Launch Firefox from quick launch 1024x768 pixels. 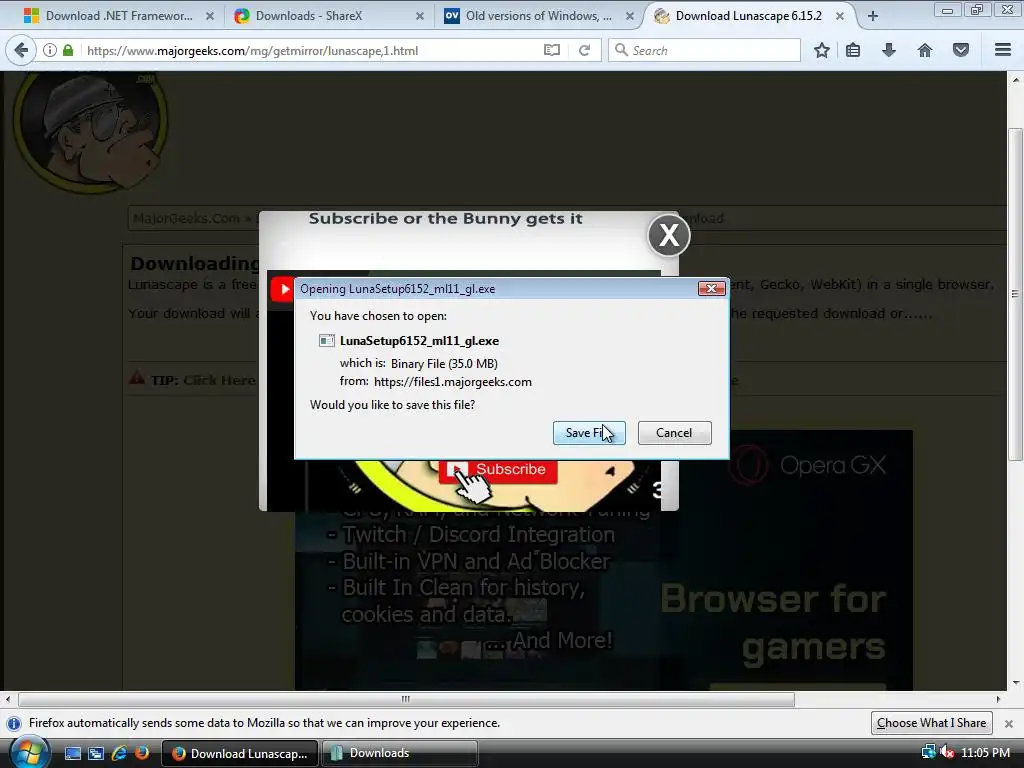[142, 754]
